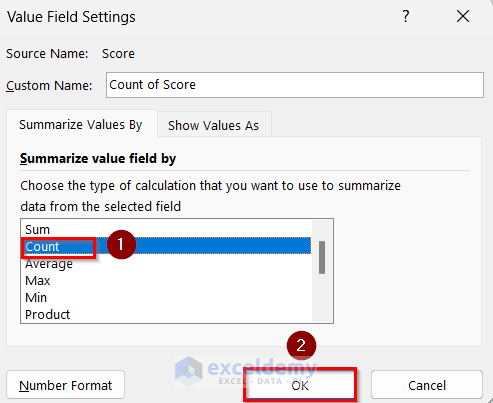
Task: Close the Value Field Settings dialog
Action: pyautogui.click(x=463, y=16)
